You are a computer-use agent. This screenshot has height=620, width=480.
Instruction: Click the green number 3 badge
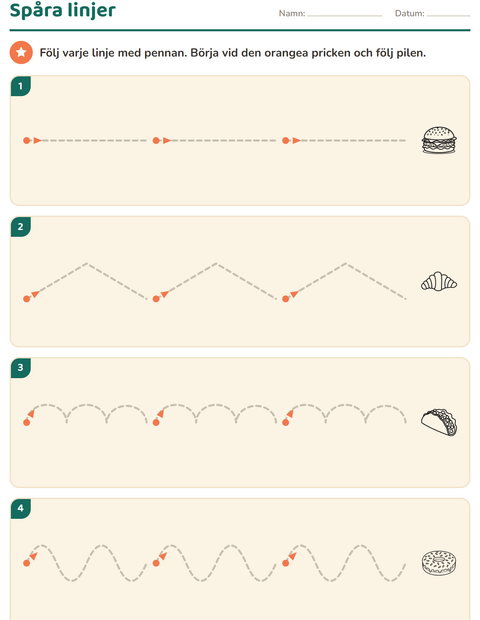(21, 368)
